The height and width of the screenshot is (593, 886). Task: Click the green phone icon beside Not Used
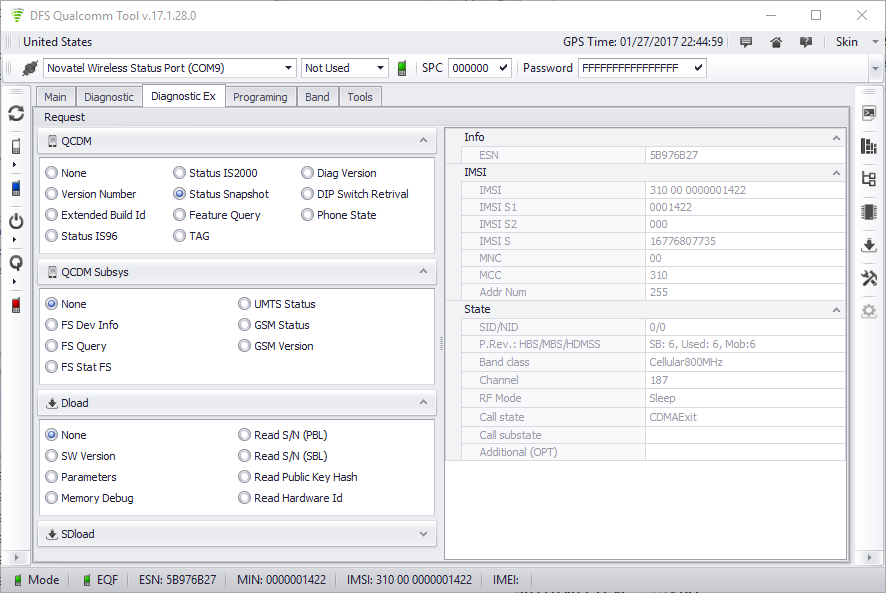[402, 68]
